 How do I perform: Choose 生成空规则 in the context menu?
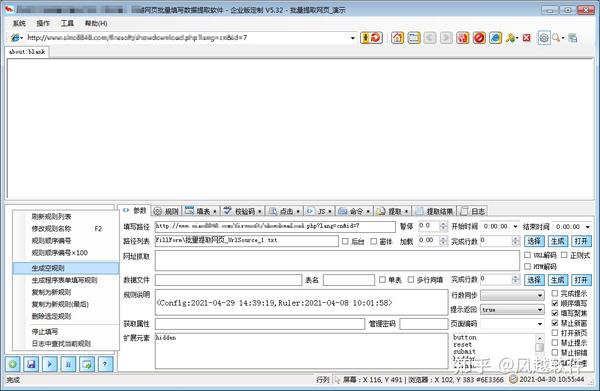click(x=66, y=268)
